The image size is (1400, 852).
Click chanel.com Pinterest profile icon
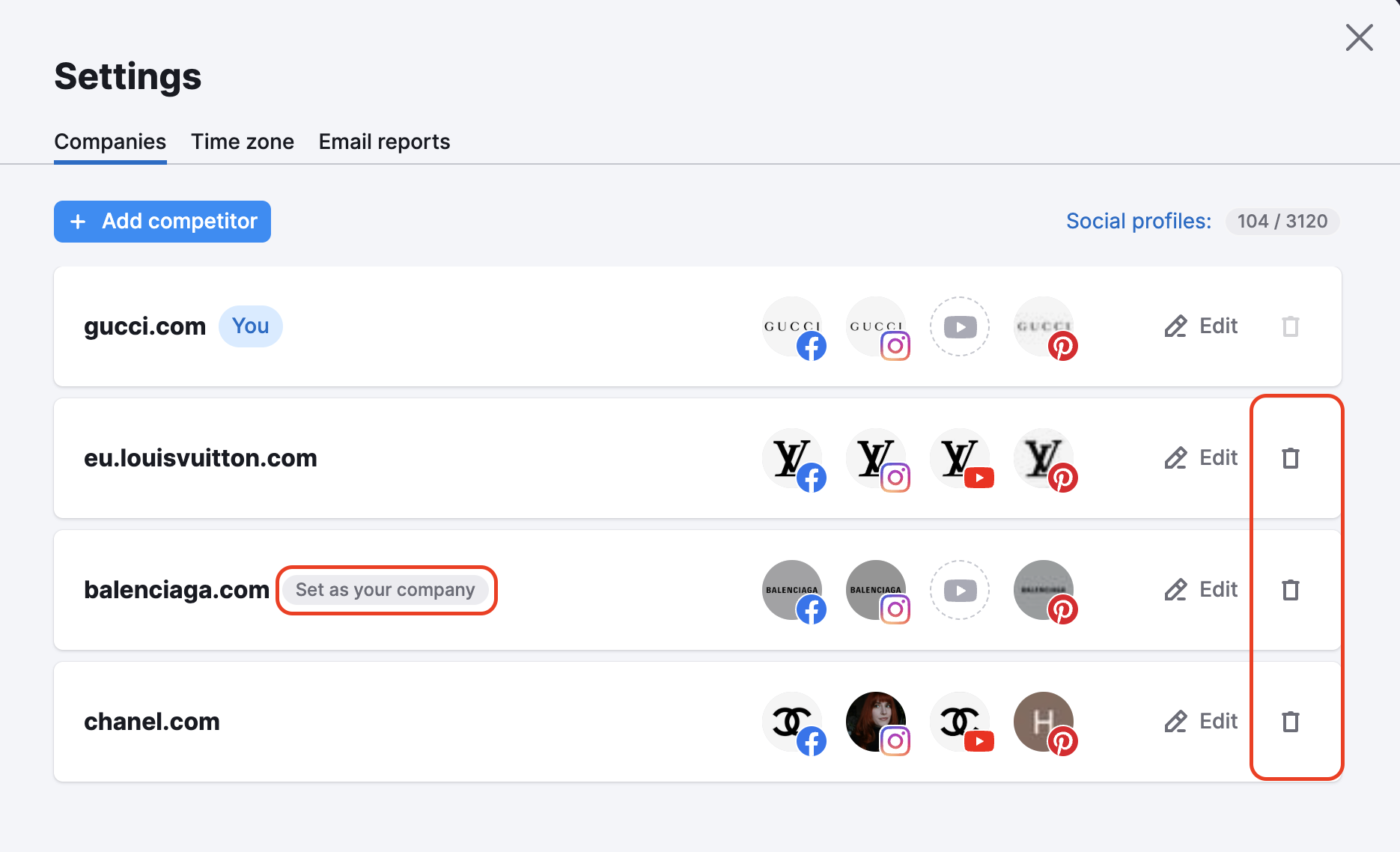click(x=1046, y=722)
